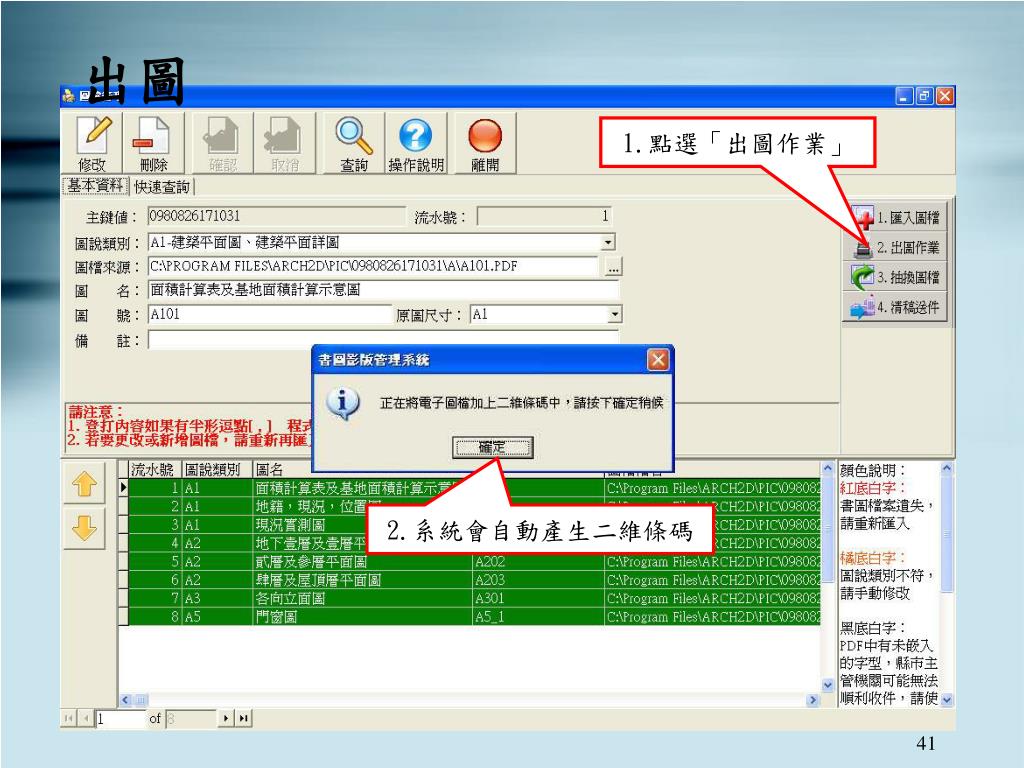Click the 取消 (cancel) toolbar icon
1024x768 pixels.
[285, 143]
